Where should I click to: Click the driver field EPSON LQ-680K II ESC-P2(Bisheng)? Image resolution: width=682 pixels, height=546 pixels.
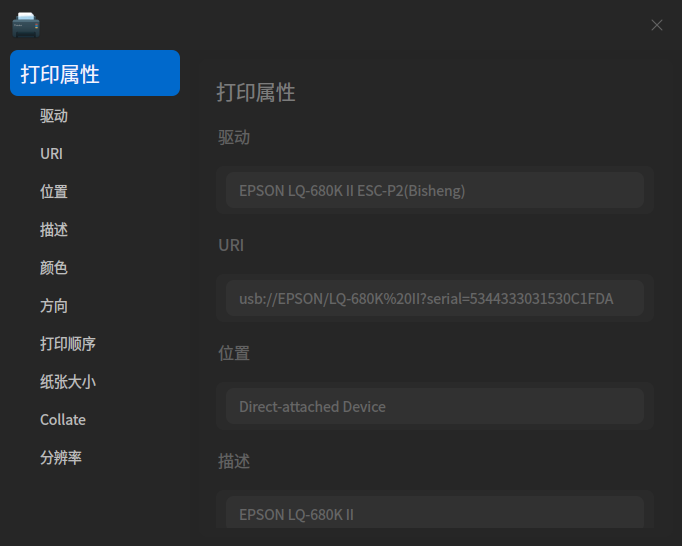click(x=435, y=190)
